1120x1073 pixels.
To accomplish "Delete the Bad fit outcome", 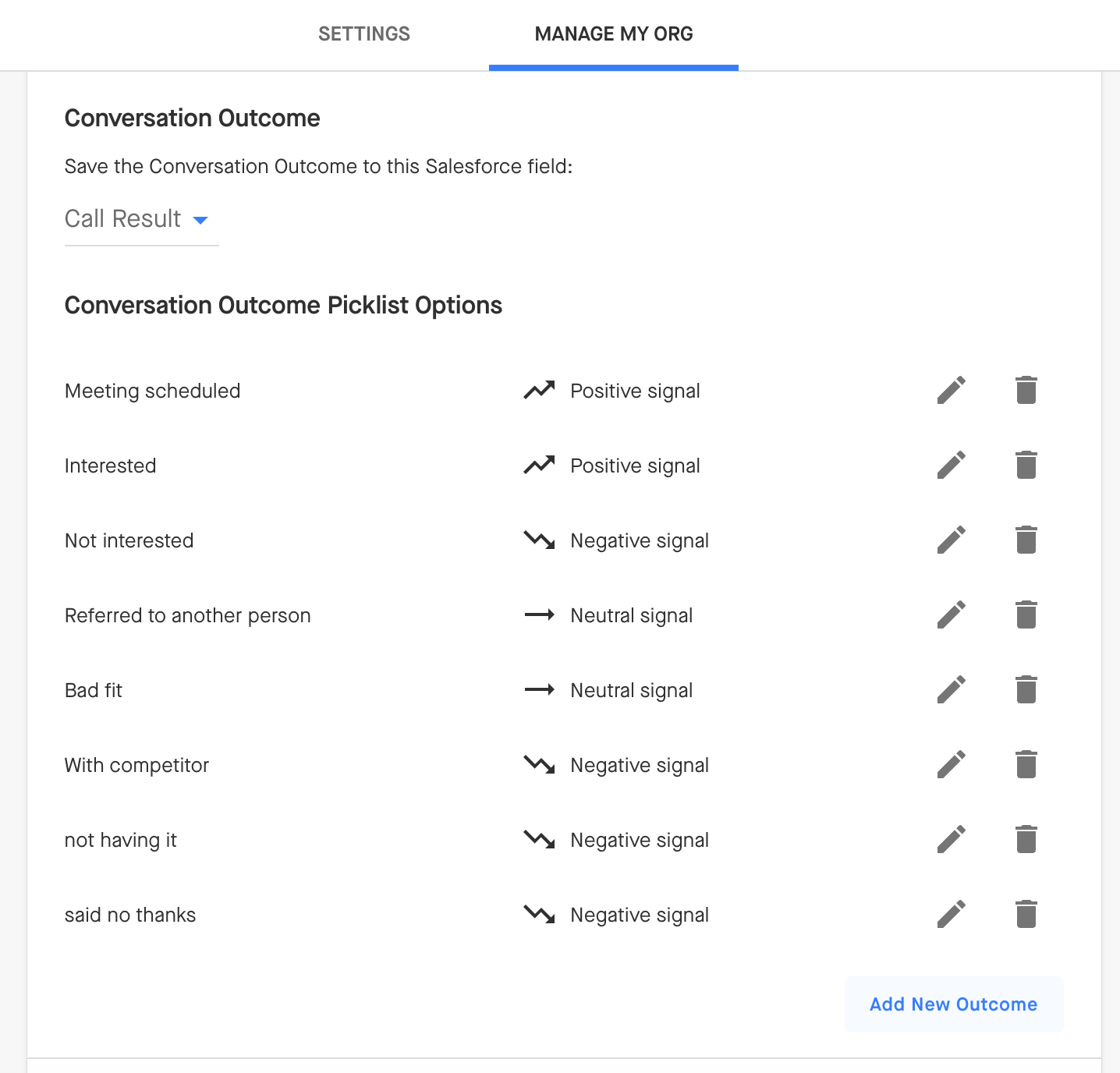I will coord(1026,689).
